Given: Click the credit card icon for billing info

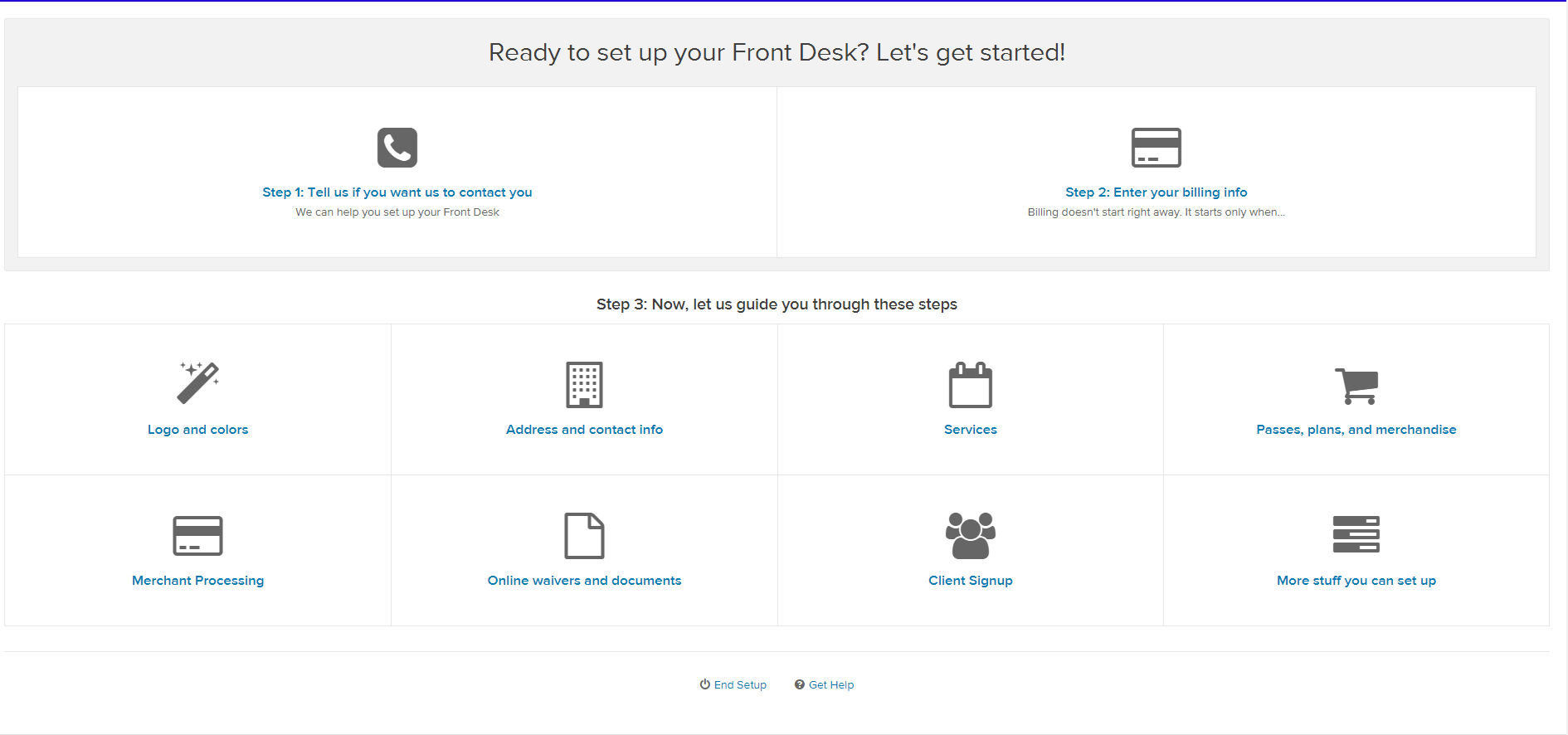Looking at the screenshot, I should [x=1157, y=146].
